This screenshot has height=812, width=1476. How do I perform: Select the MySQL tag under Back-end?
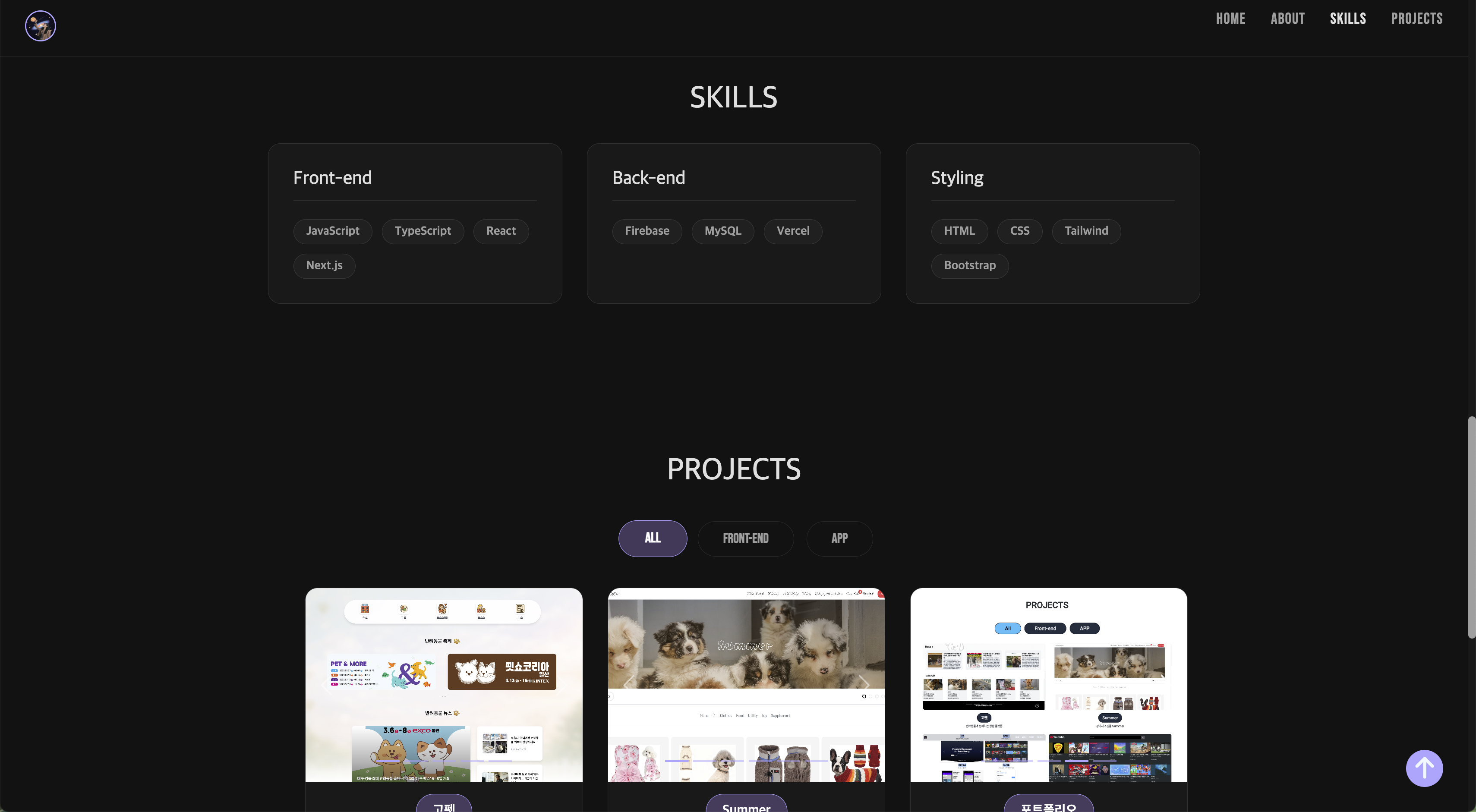click(x=722, y=231)
